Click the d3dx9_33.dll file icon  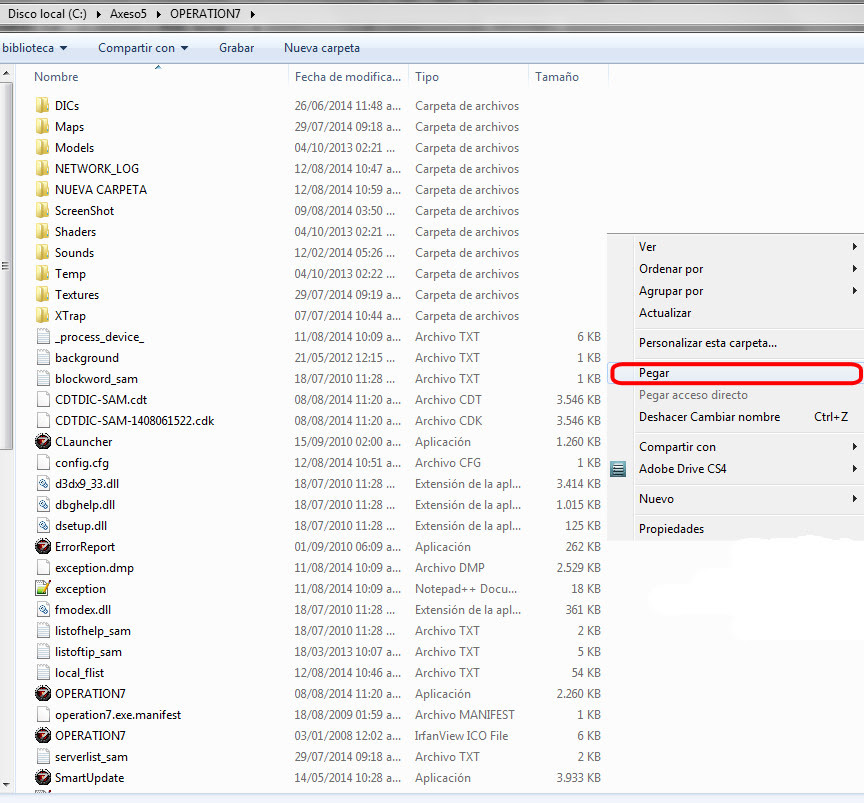(43, 483)
